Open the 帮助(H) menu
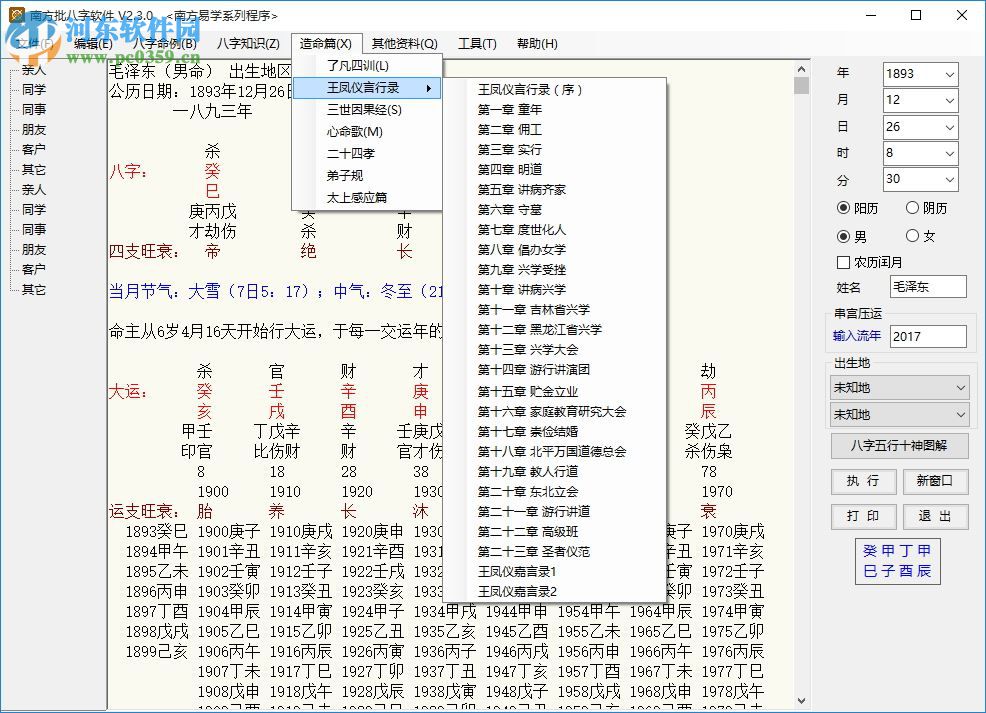Image resolution: width=986 pixels, height=713 pixels. (537, 43)
